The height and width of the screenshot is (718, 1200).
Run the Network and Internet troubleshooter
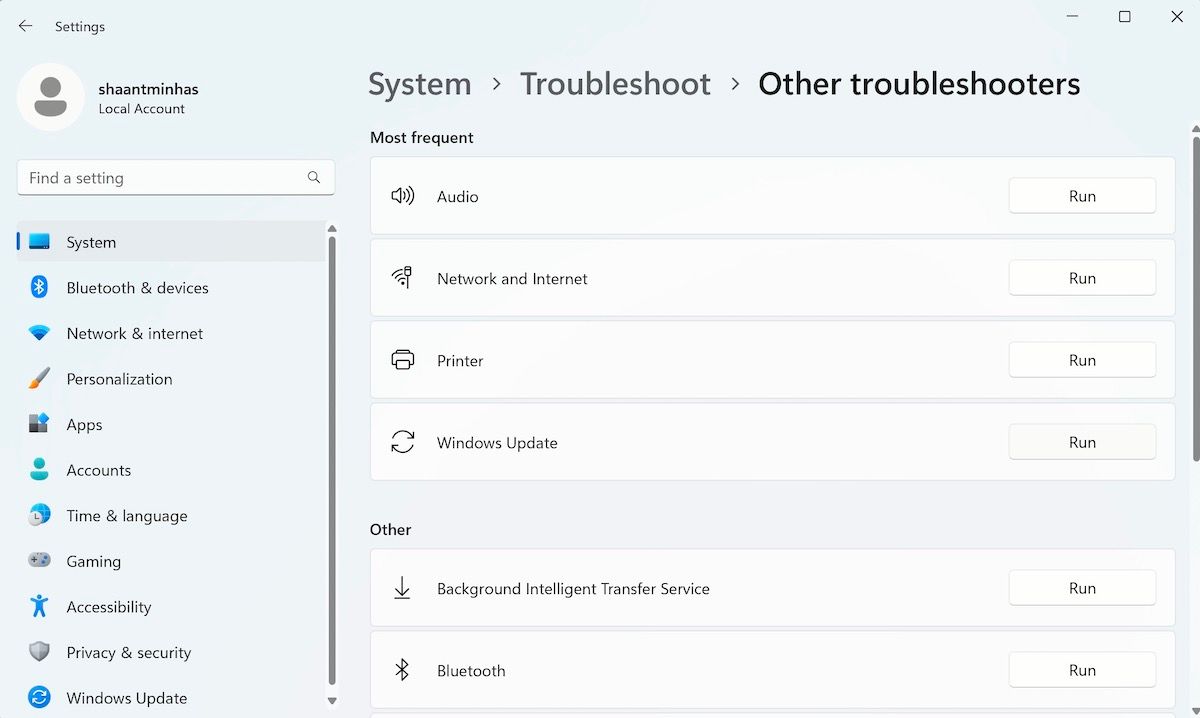(x=1082, y=278)
